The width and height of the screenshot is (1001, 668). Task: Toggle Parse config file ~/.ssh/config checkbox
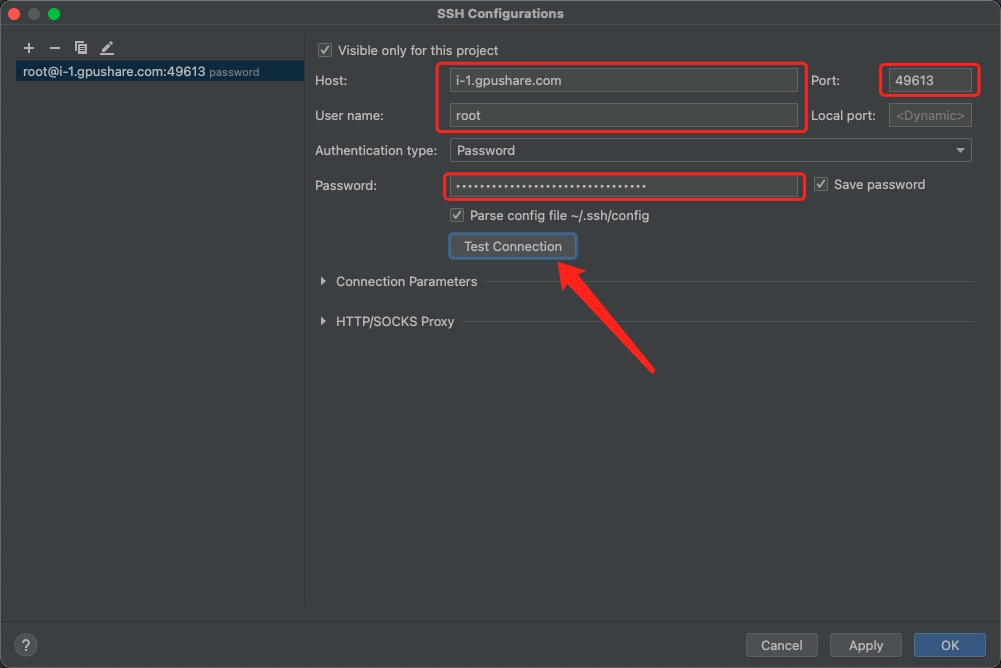456,215
